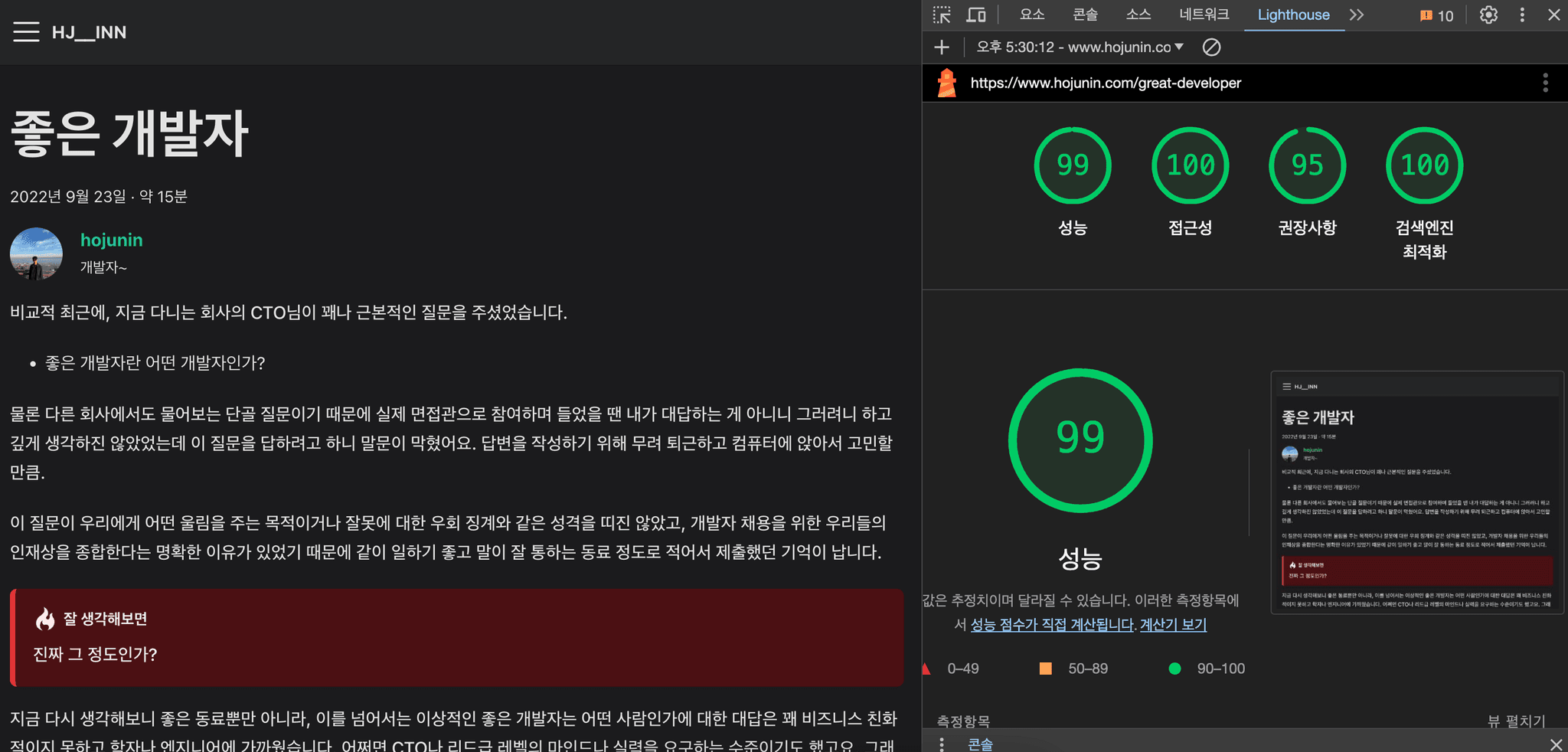
Task: Open DevTools three-dot customize menu
Action: (1522, 15)
